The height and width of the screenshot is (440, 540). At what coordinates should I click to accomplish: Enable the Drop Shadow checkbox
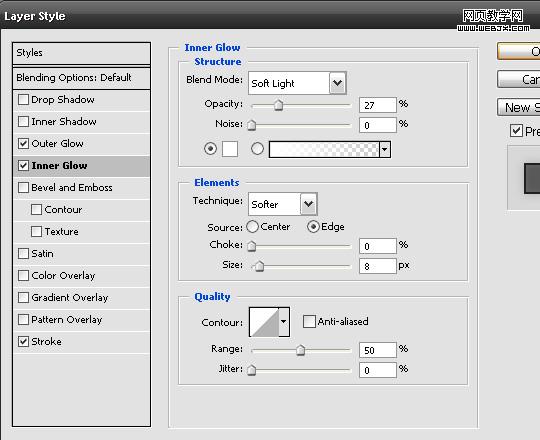[23, 99]
